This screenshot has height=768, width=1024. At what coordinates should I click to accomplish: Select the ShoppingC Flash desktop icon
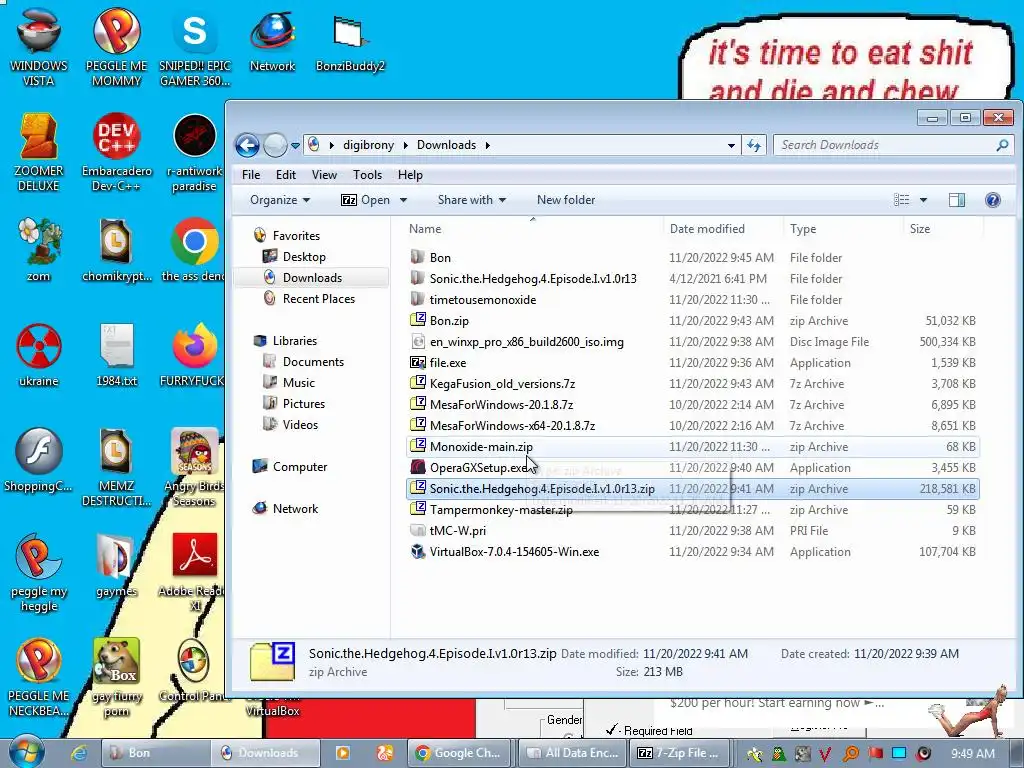(39, 460)
